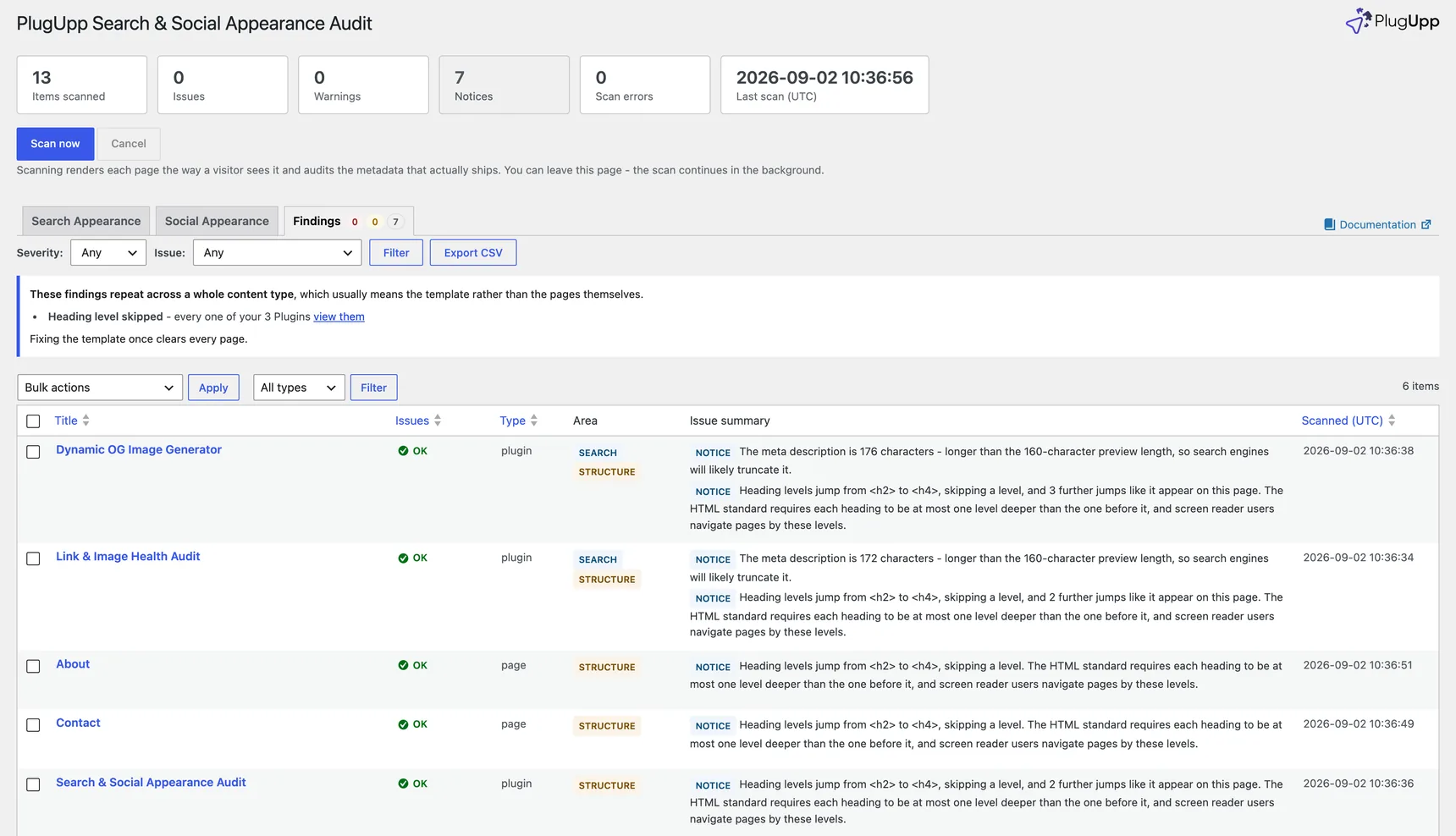Click STRUCTURE tag in Link & Image Health row
The width and height of the screenshot is (1456, 836).
[607, 580]
